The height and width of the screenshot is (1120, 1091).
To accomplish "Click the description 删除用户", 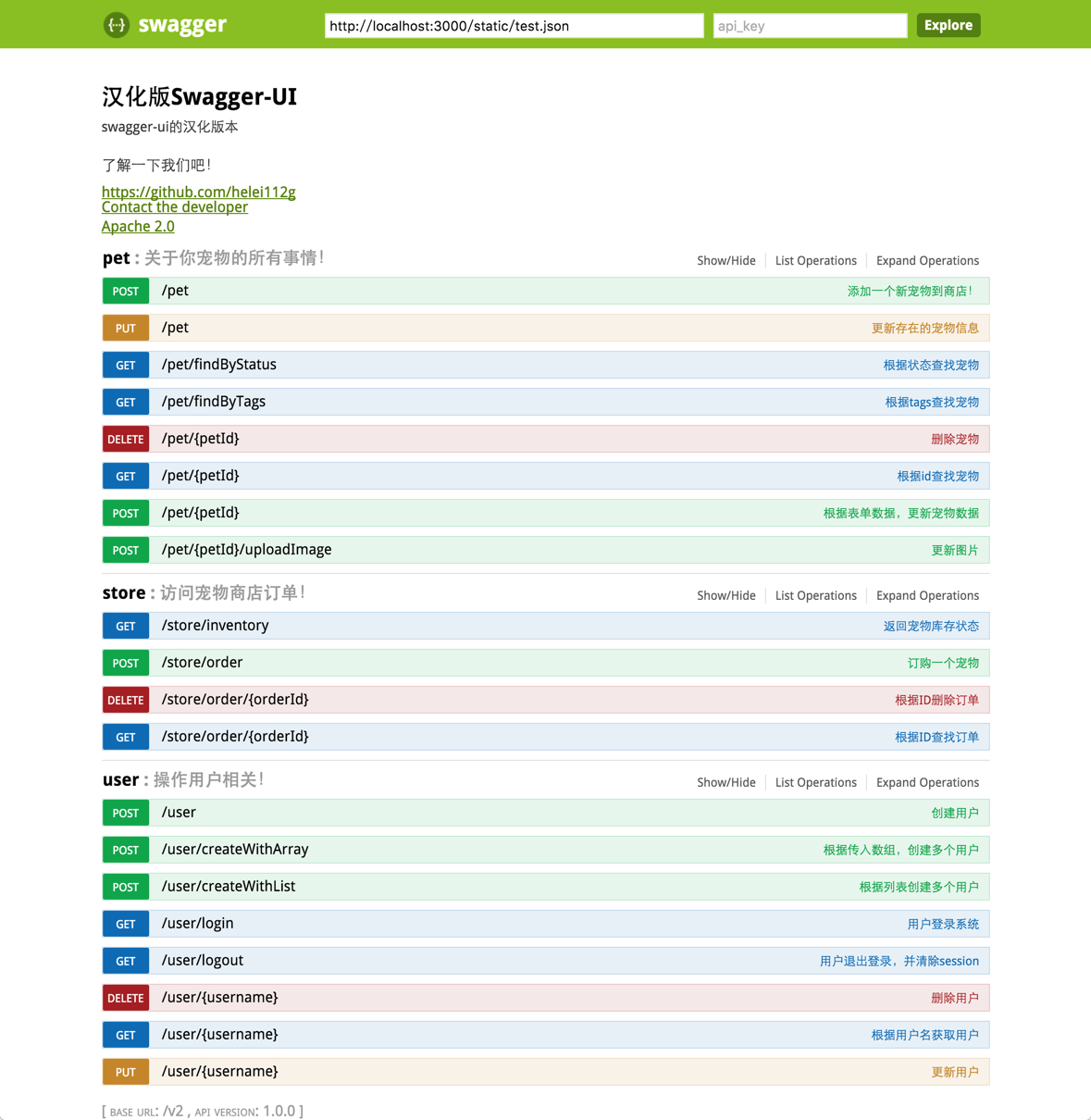I will (x=955, y=998).
